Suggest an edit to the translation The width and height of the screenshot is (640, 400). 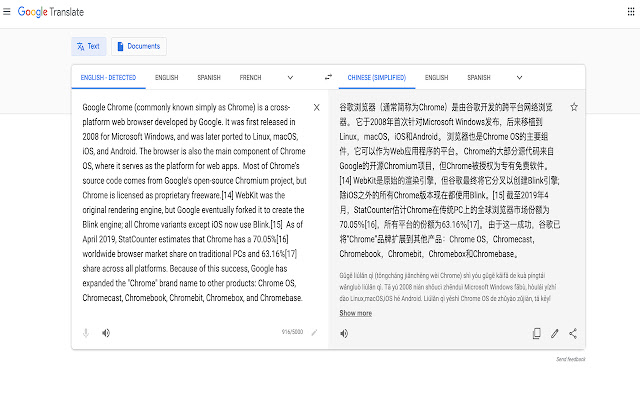(555, 332)
